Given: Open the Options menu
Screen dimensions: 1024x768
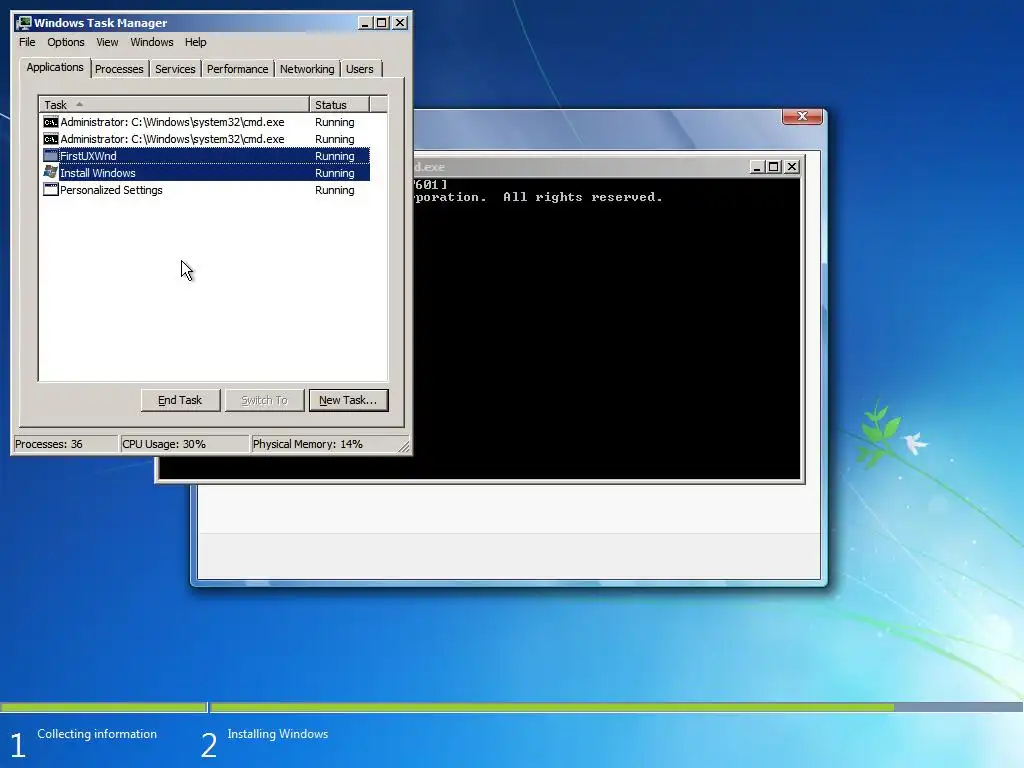Looking at the screenshot, I should point(65,42).
